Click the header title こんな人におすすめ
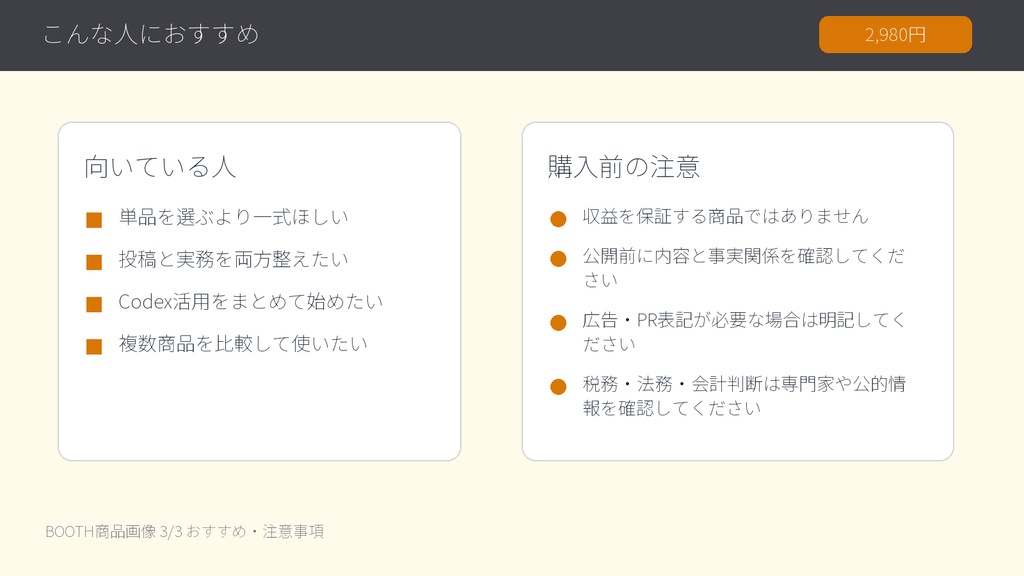The height and width of the screenshot is (576, 1024). 152,34
